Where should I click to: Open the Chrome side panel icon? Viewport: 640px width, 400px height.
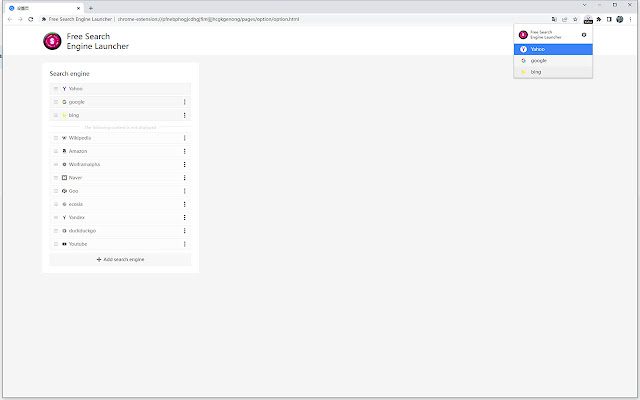[x=609, y=19]
